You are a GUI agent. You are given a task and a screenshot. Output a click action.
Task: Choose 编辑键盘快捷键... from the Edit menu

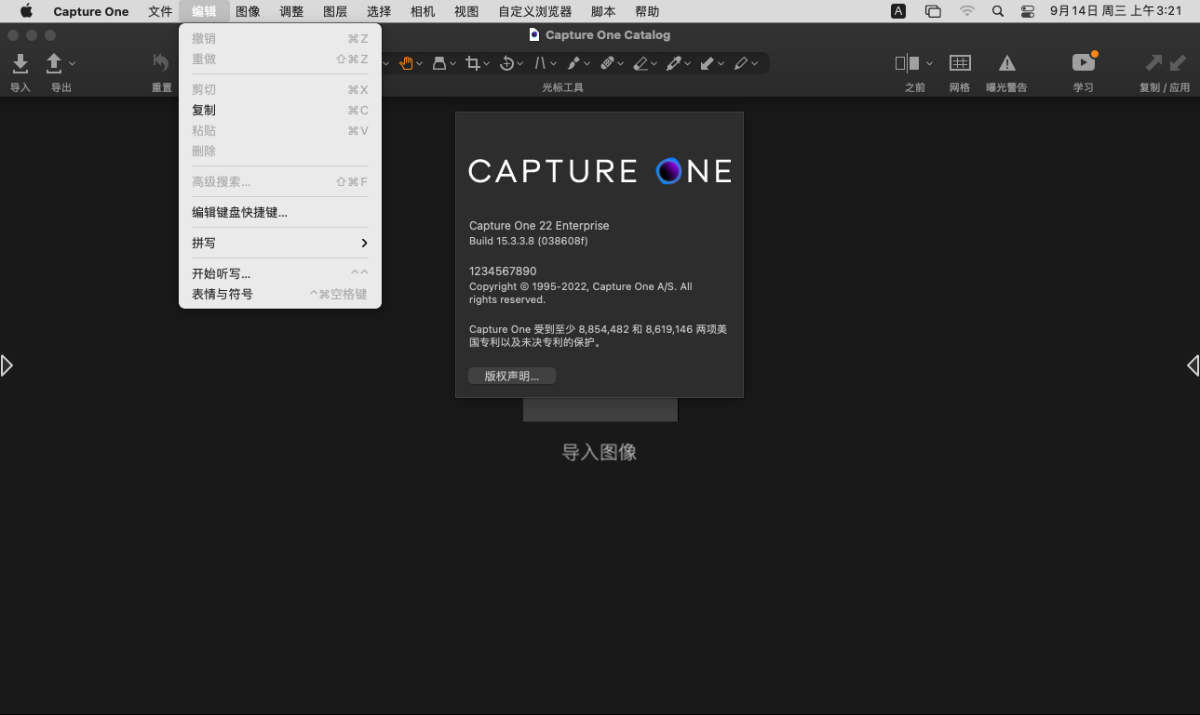point(280,212)
